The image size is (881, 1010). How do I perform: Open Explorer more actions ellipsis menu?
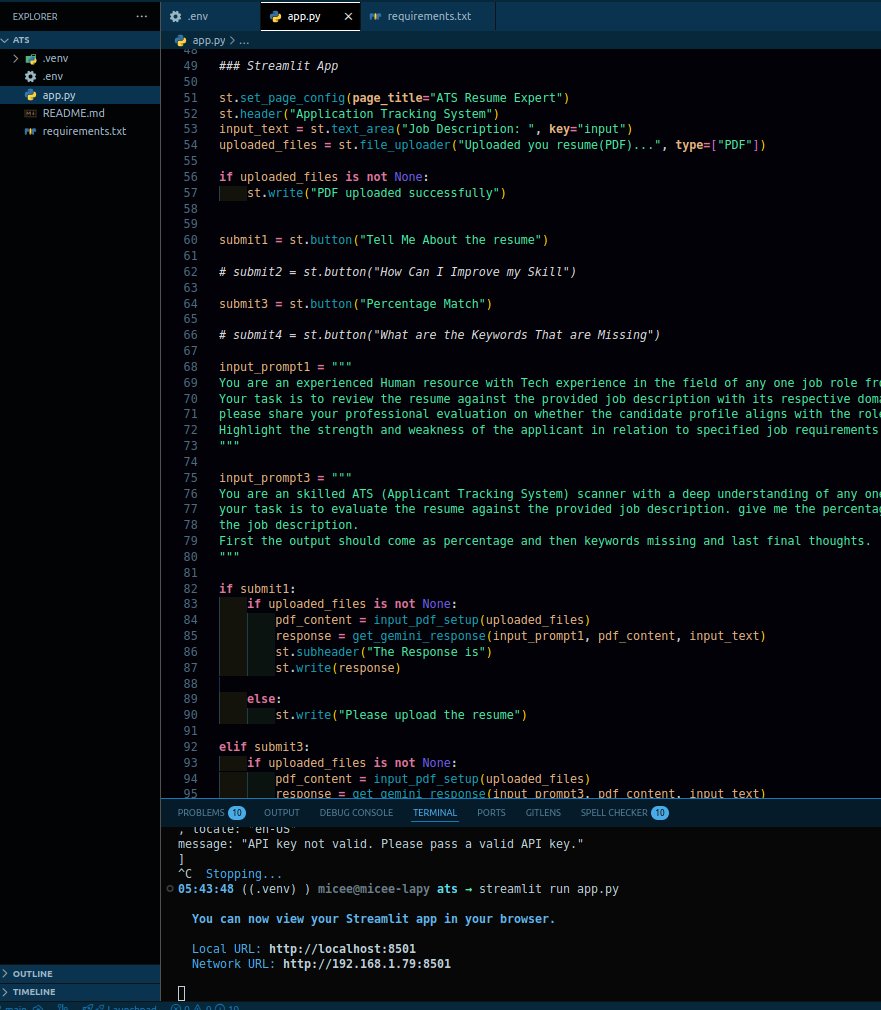coord(142,17)
